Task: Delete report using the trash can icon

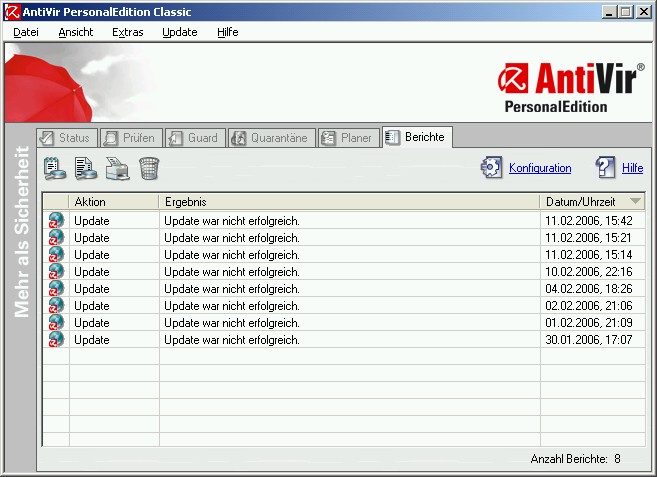Action: click(149, 168)
